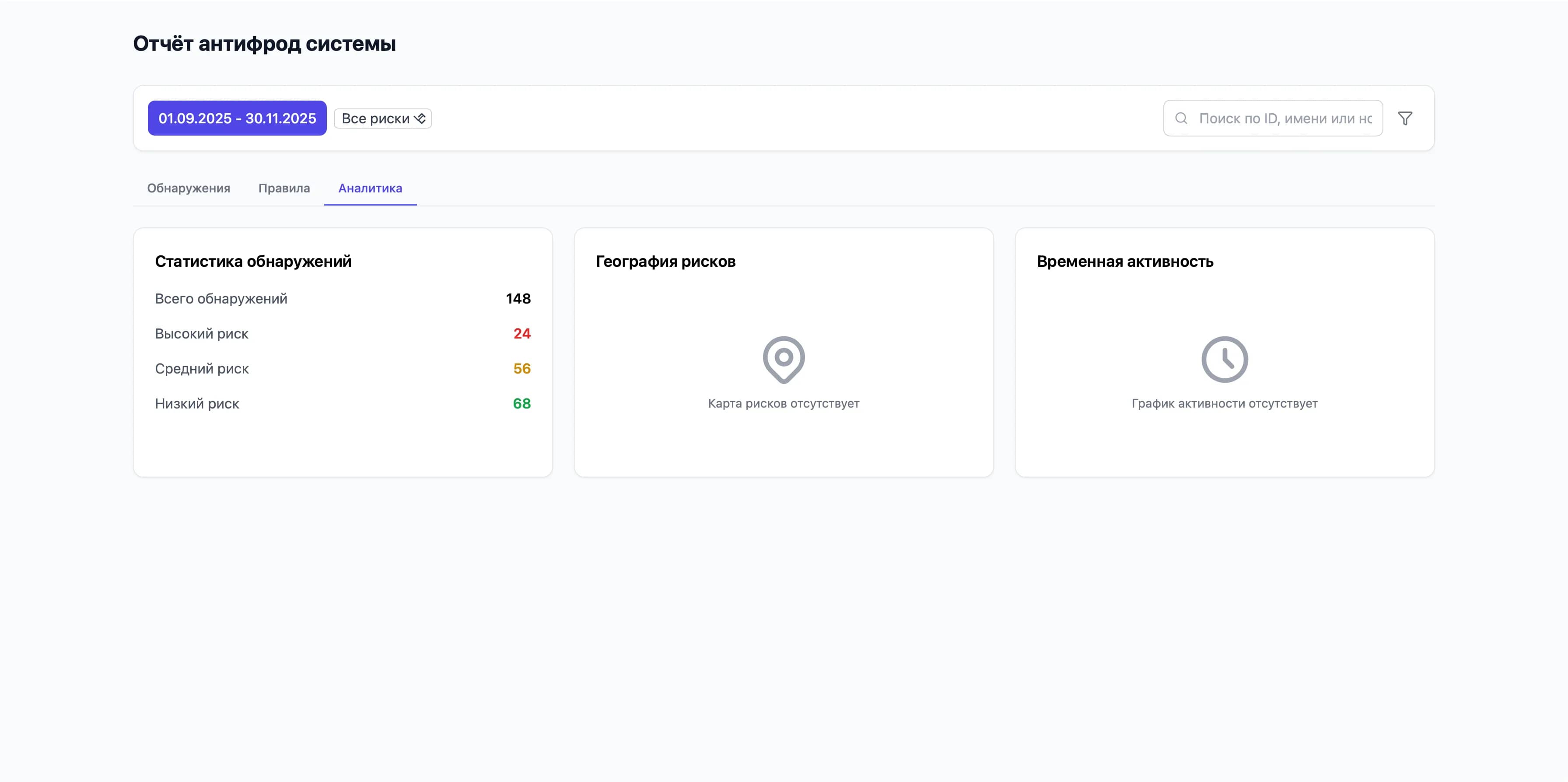Select the orange Средний риск value 56
Screen dimensions: 1568x782
(521, 368)
